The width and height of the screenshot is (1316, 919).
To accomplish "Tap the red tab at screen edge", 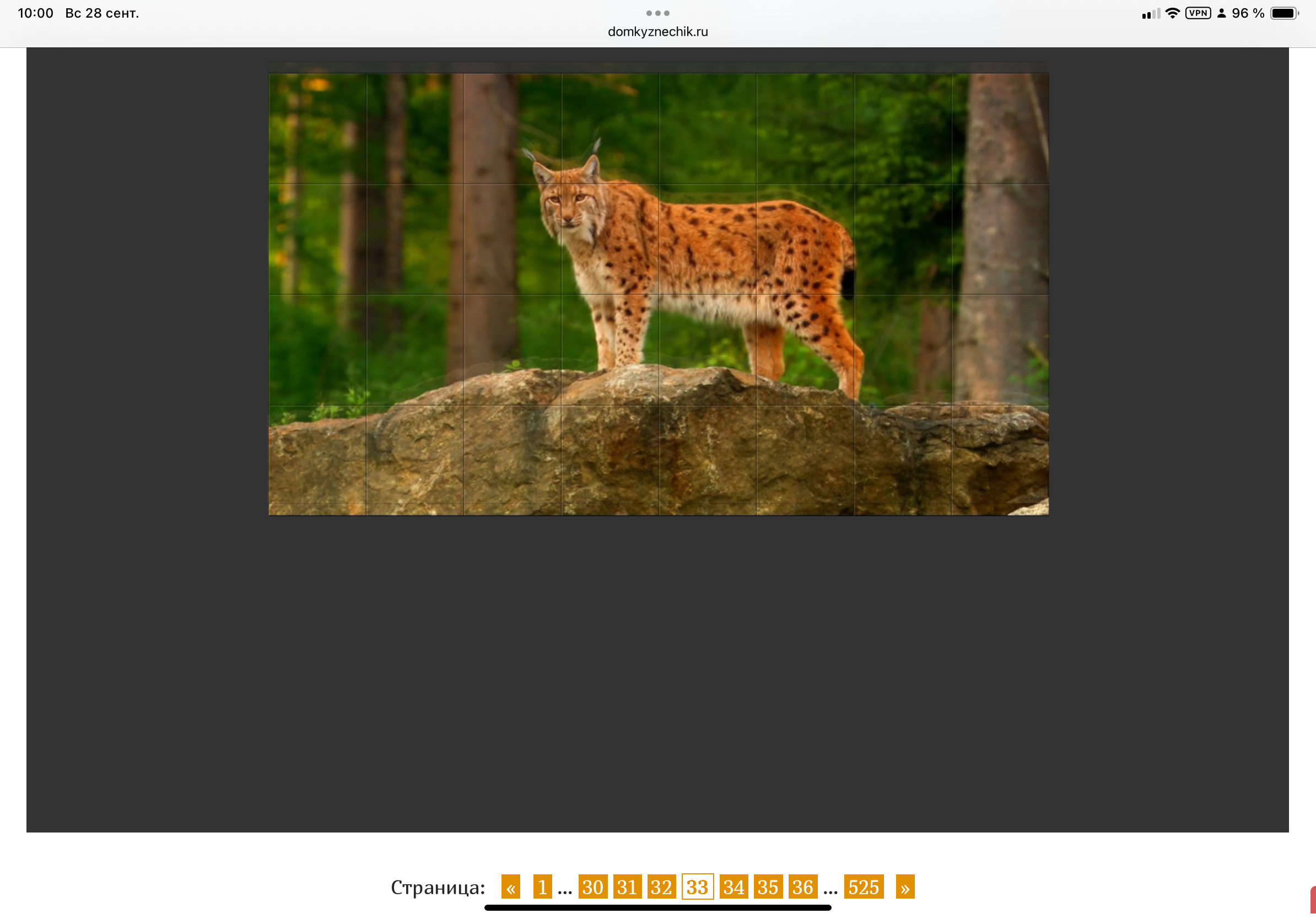I will 1312,900.
